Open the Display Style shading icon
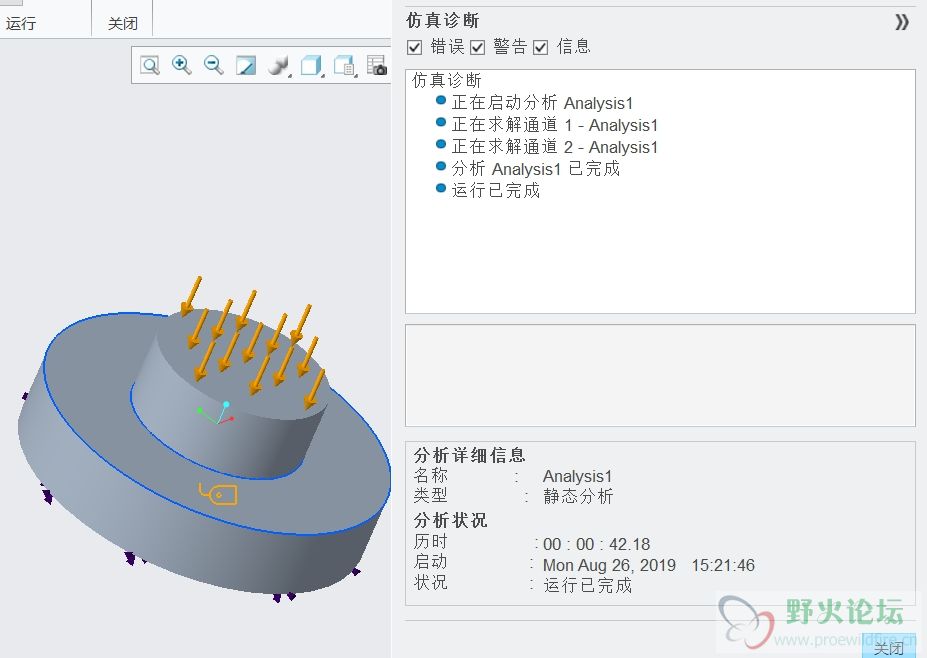Screen dimensions: 927x658 277,65
